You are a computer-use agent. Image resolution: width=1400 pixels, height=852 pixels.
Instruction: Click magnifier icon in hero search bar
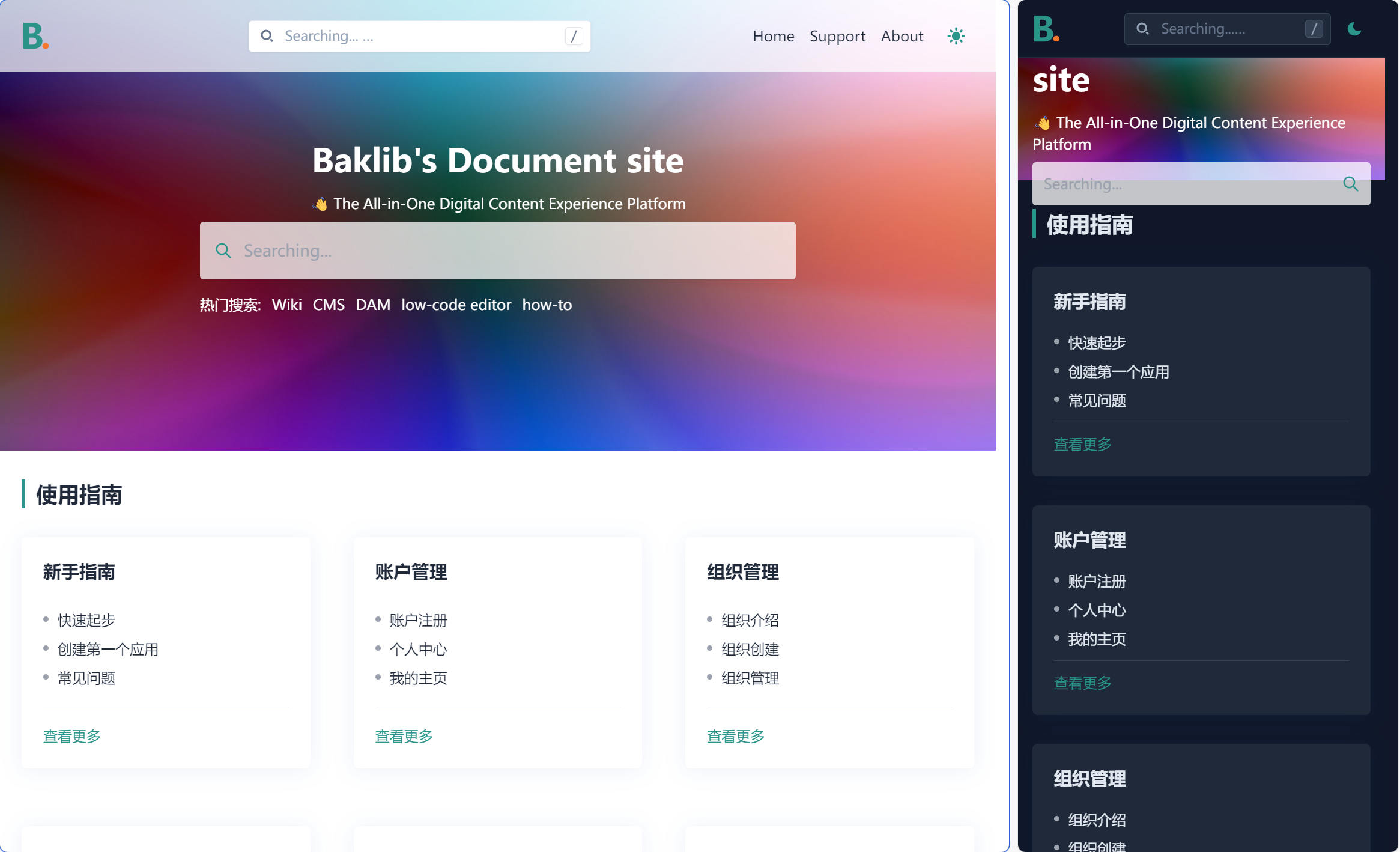223,251
